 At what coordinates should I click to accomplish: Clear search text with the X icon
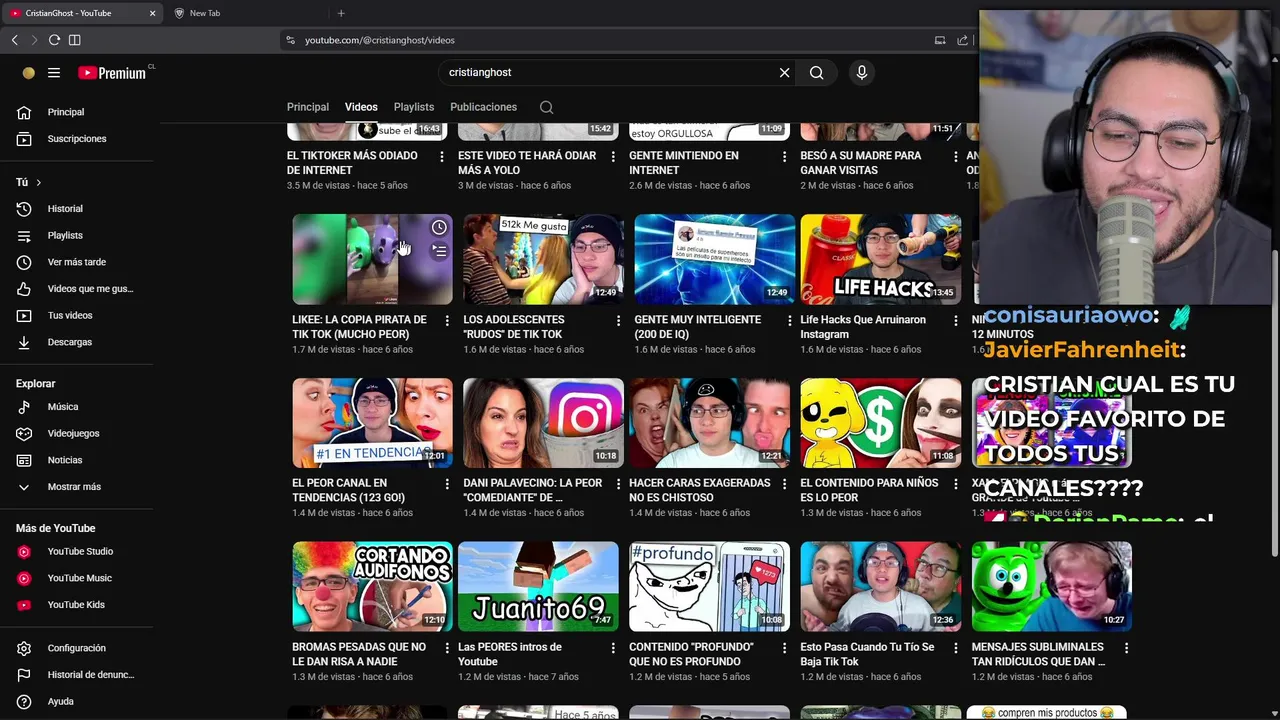(784, 72)
